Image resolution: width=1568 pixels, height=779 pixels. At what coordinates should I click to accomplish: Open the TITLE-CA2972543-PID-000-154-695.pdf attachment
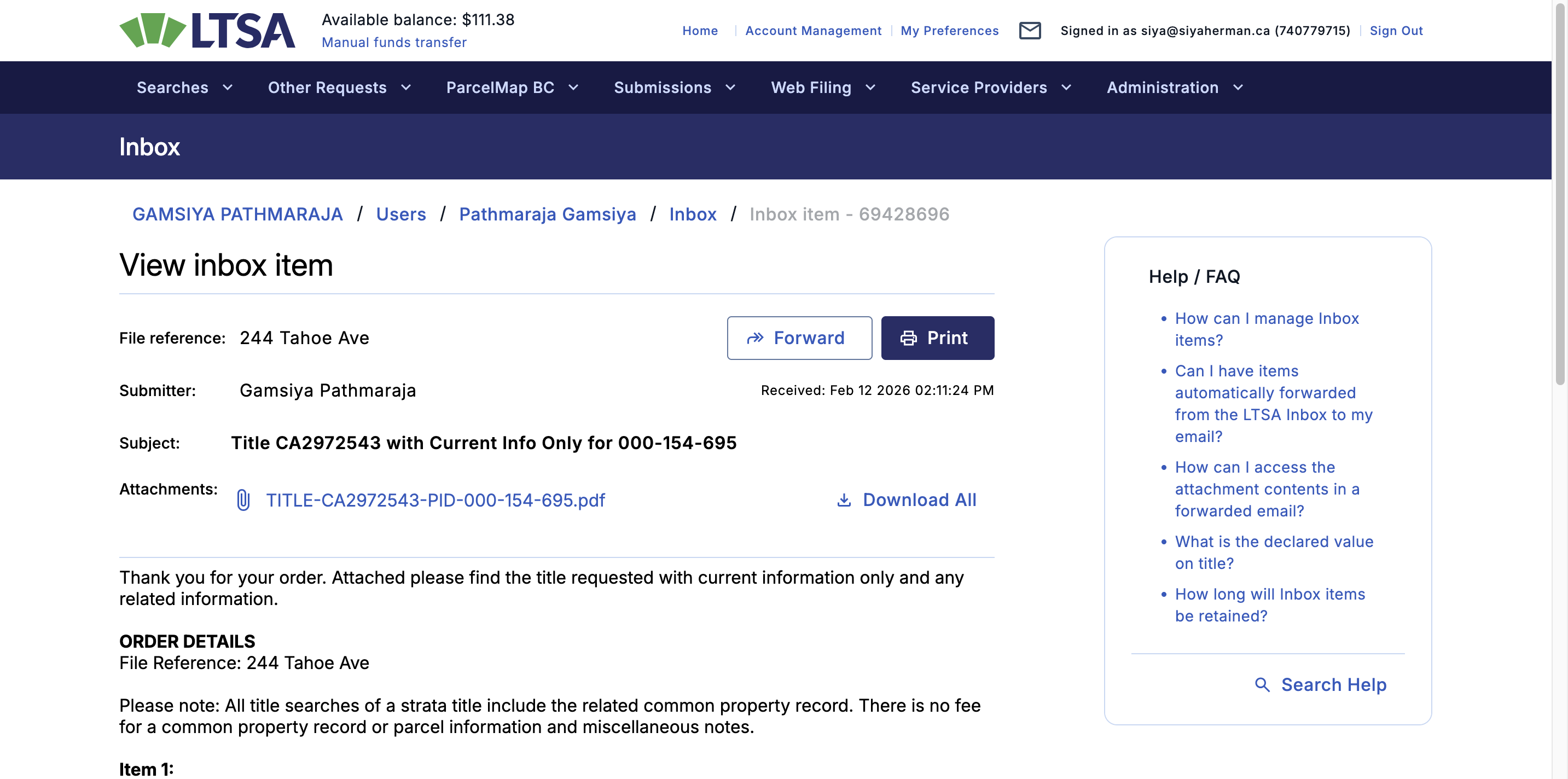pos(435,500)
